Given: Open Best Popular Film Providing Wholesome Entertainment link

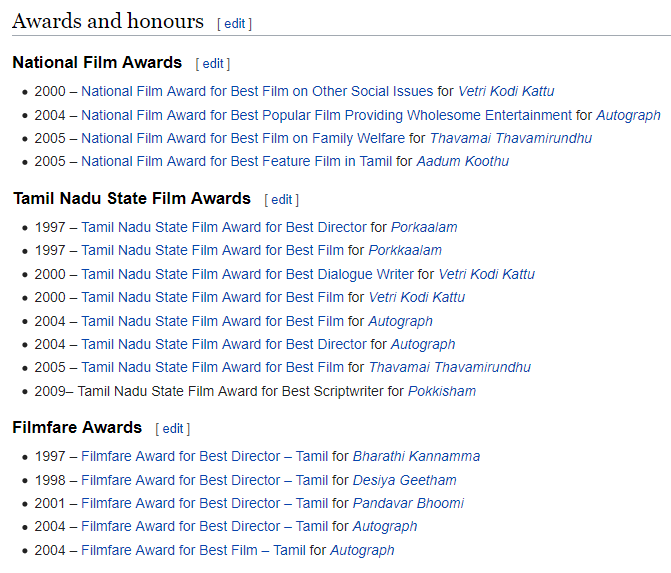Looking at the screenshot, I should (x=327, y=115).
